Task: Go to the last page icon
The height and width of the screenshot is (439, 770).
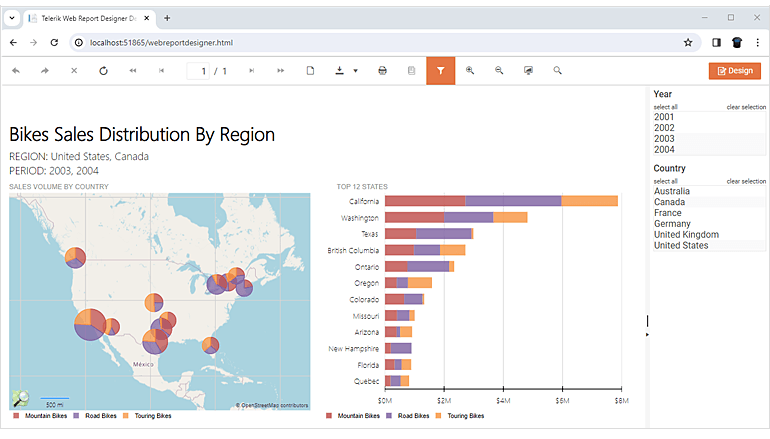Action: tap(280, 71)
